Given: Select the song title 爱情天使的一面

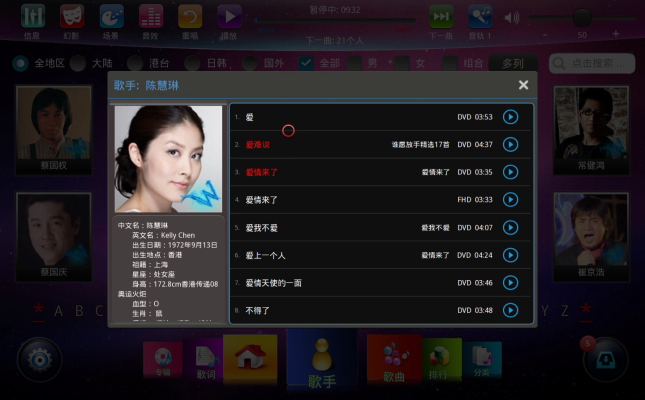Looking at the screenshot, I should [x=274, y=283].
